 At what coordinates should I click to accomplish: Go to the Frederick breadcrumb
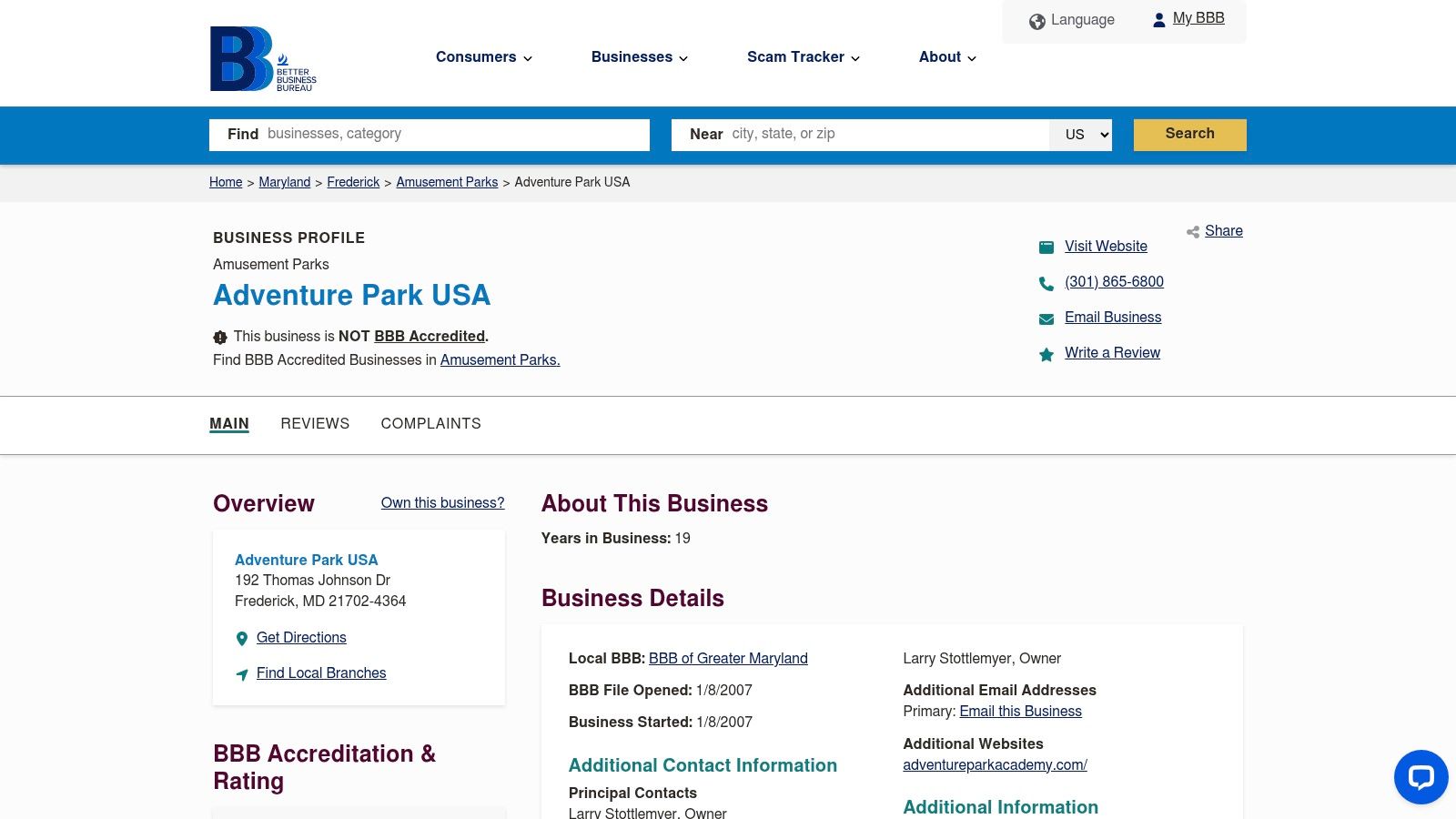point(353,182)
